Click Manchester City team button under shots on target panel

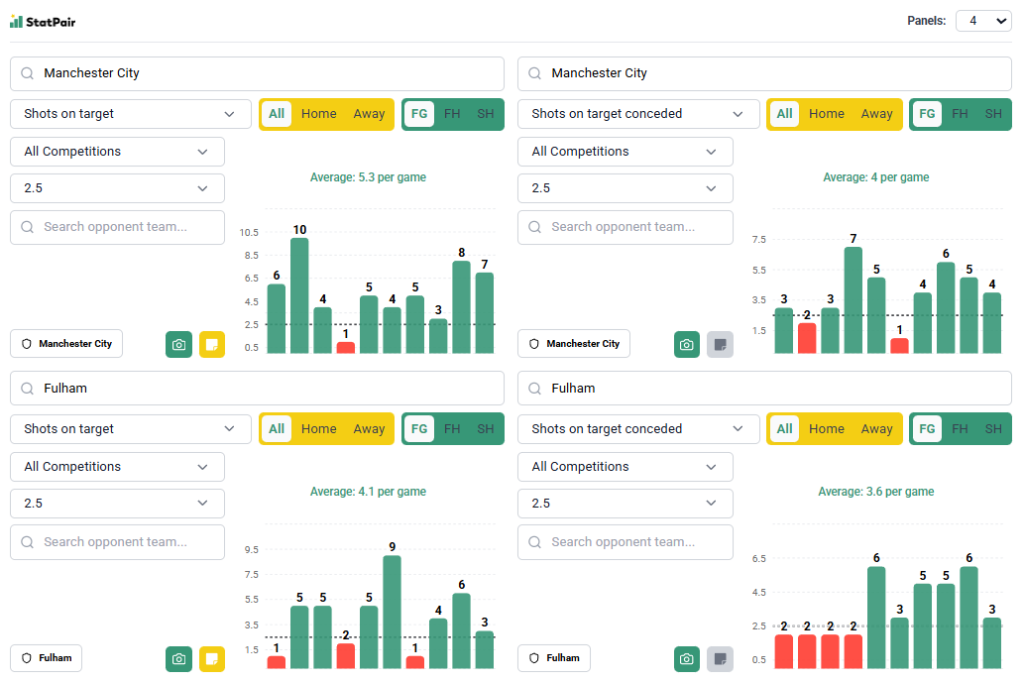coord(67,344)
